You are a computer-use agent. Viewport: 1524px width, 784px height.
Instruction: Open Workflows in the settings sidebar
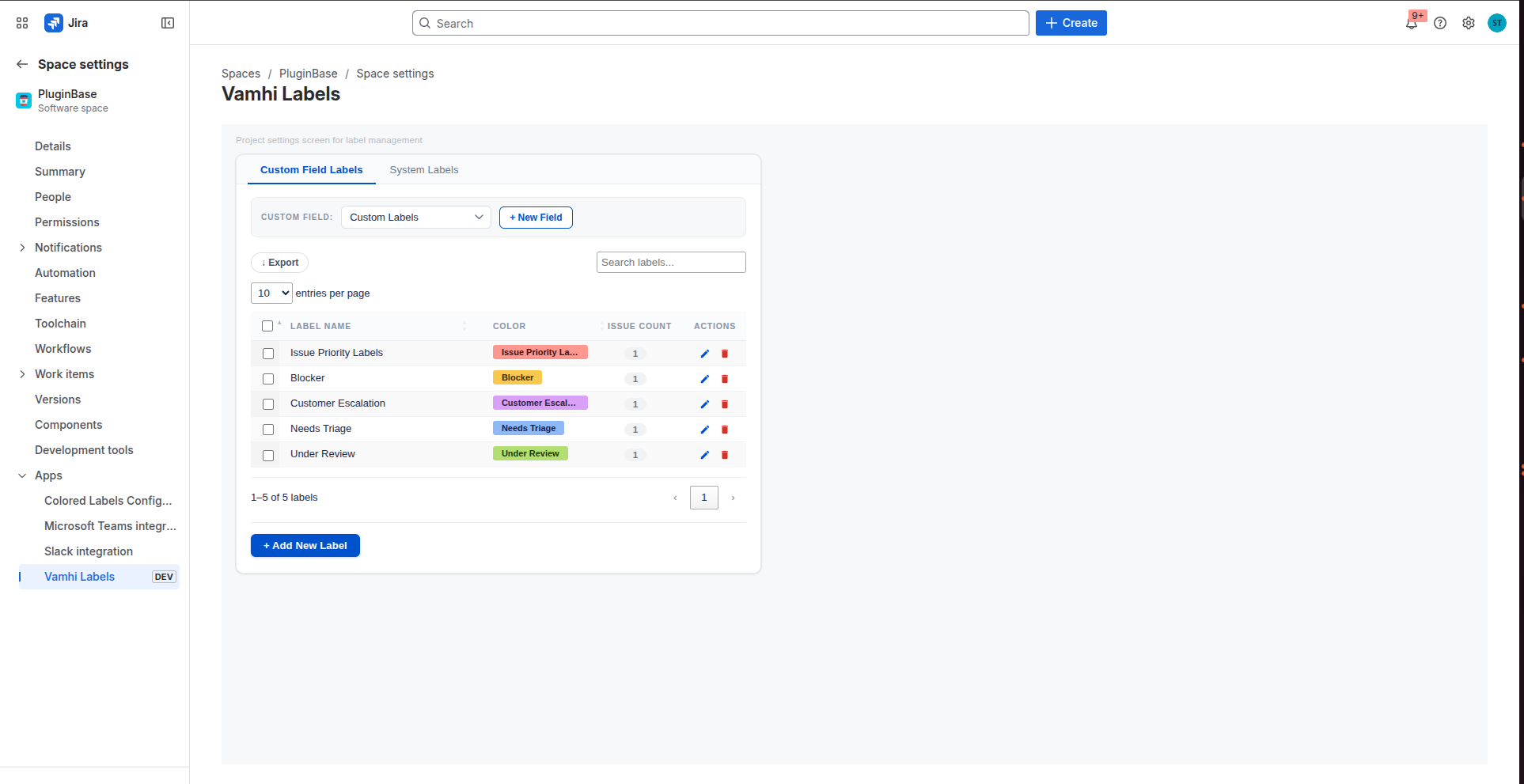point(63,349)
